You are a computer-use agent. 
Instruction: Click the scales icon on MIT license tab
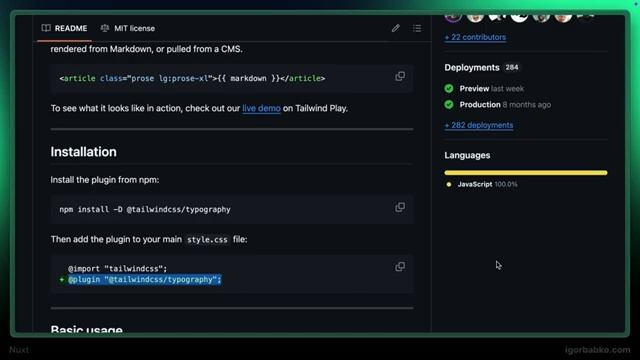(x=105, y=28)
